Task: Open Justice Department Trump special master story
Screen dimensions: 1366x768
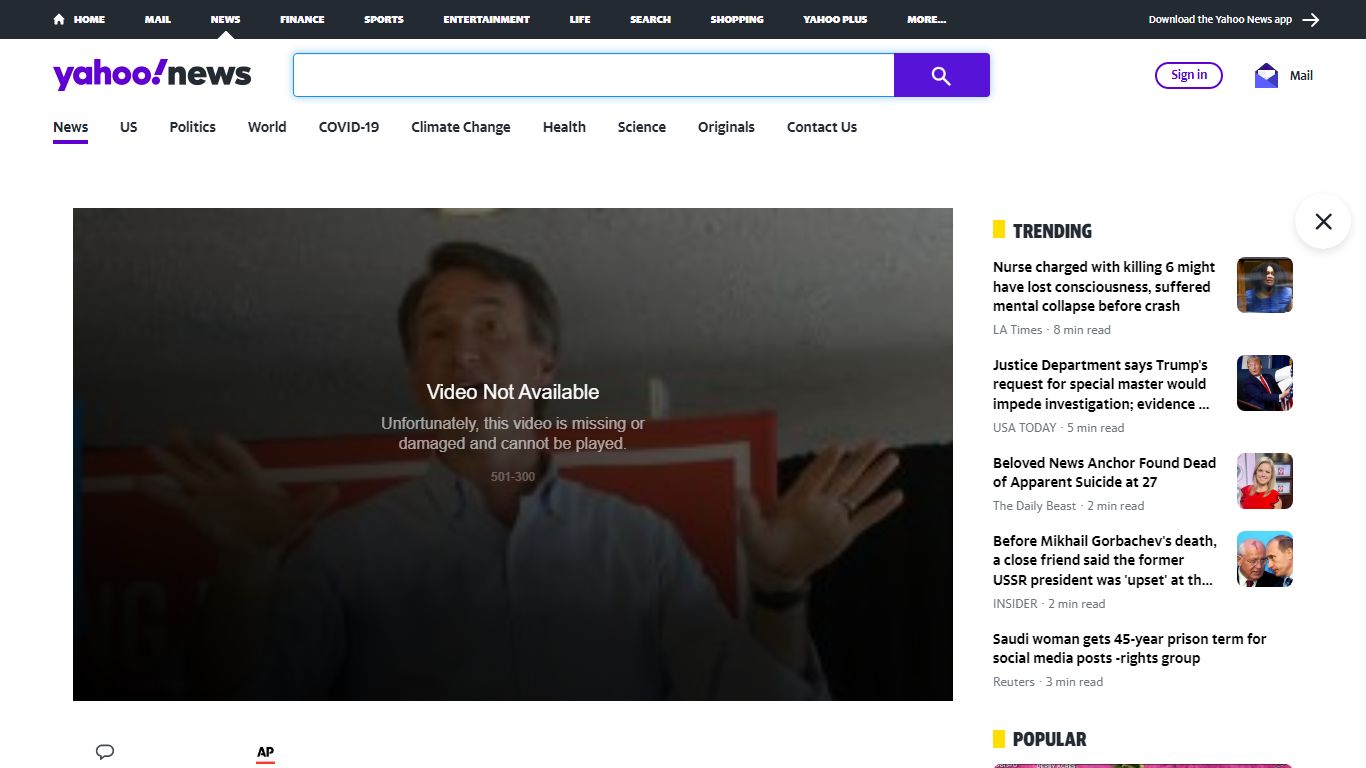Action: pos(1102,384)
